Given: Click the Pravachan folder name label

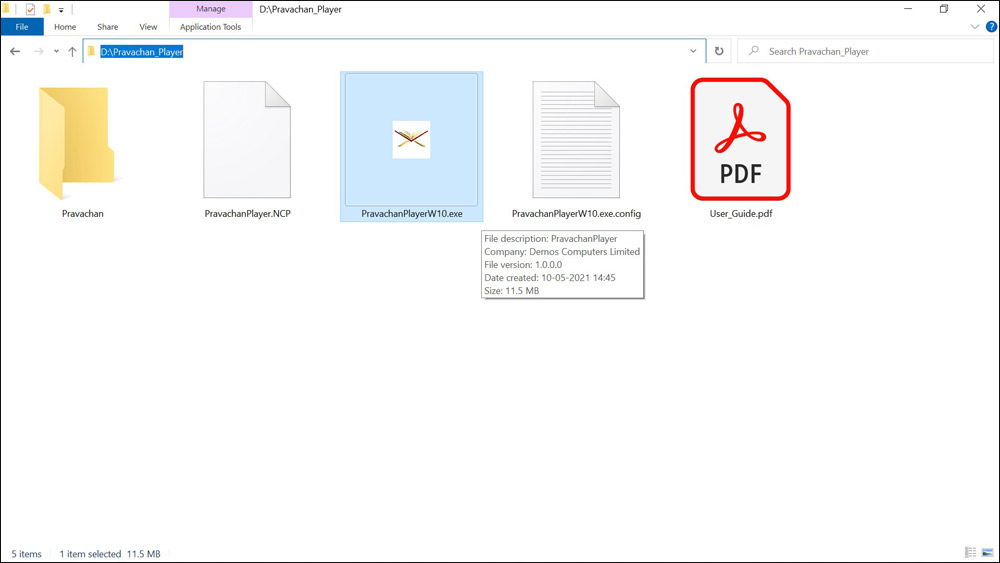Looking at the screenshot, I should pyautogui.click(x=83, y=214).
